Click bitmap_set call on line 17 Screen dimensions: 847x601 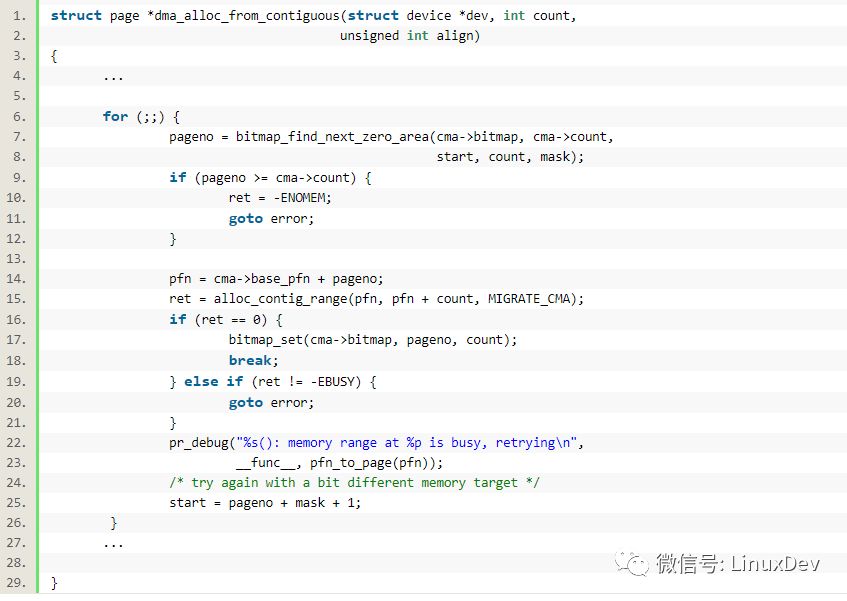373,340
